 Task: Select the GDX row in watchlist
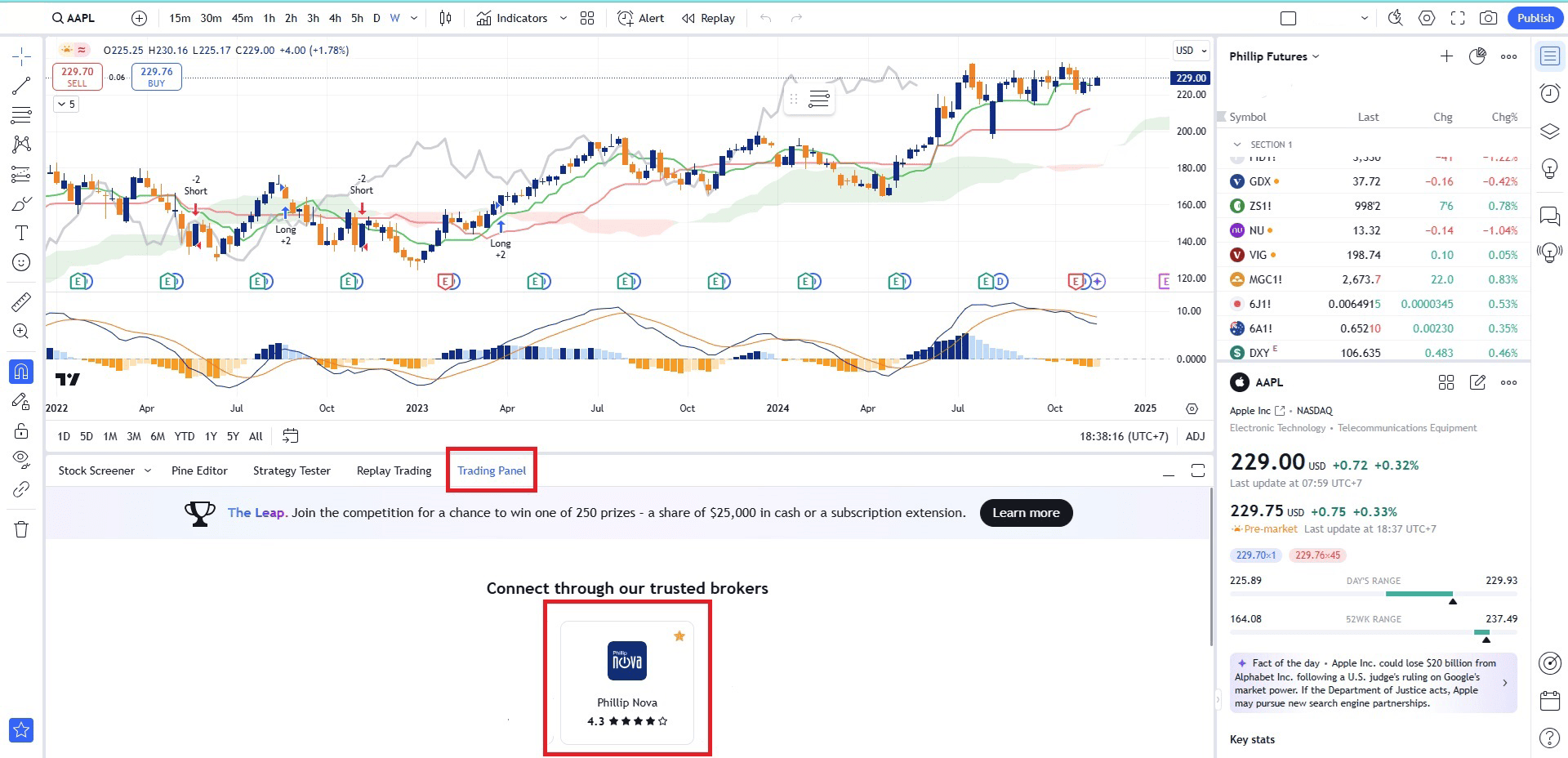[1374, 181]
